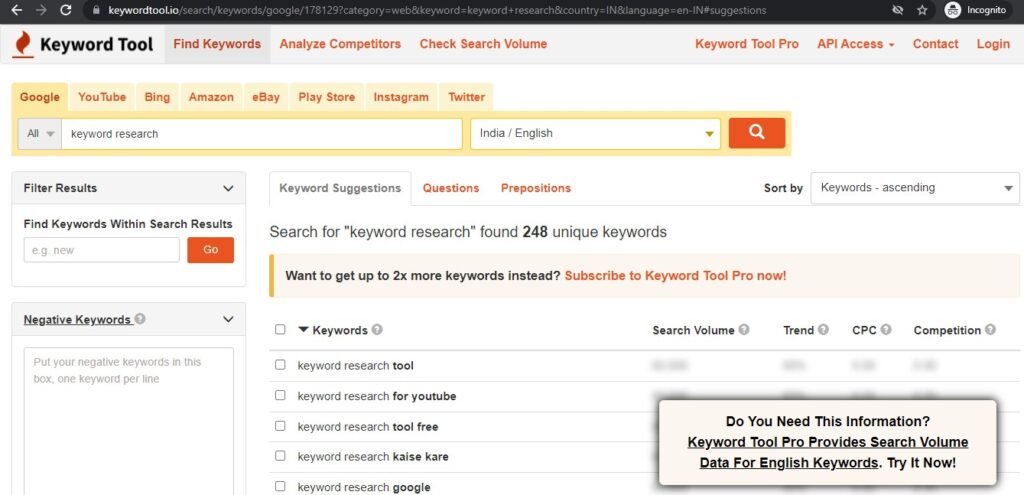Screen dimensions: 1024x495
Task: Check the 'keyword research tool' row checkbox
Action: 280,364
